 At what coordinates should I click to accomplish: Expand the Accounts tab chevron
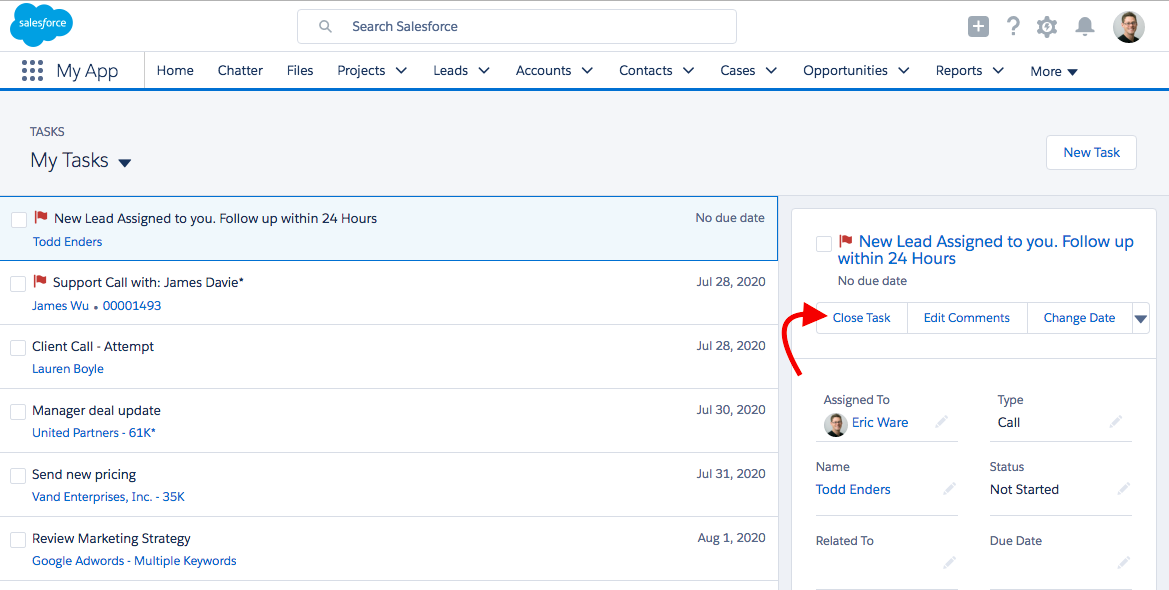coord(587,71)
